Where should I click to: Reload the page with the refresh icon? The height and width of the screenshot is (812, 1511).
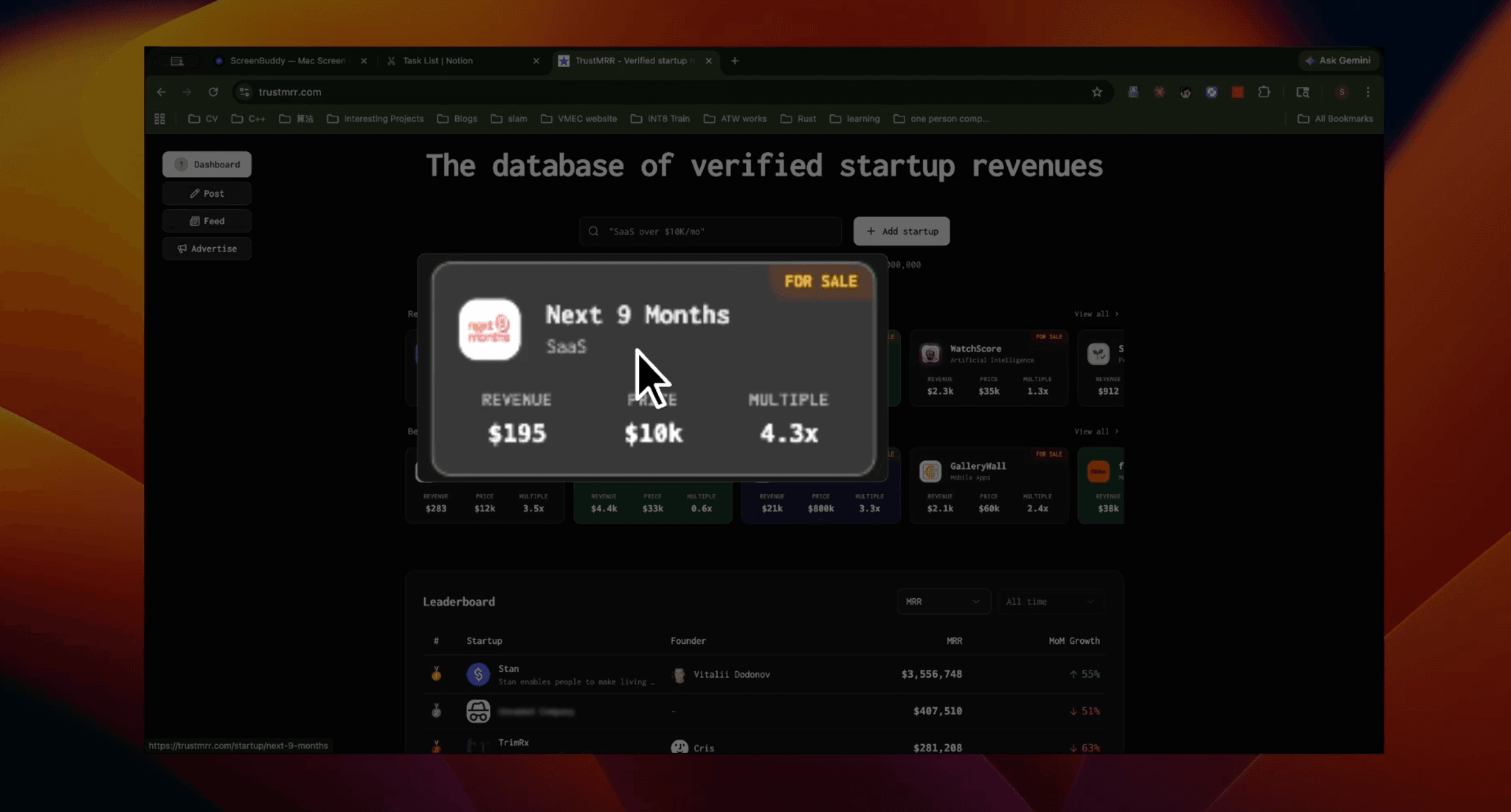213,92
